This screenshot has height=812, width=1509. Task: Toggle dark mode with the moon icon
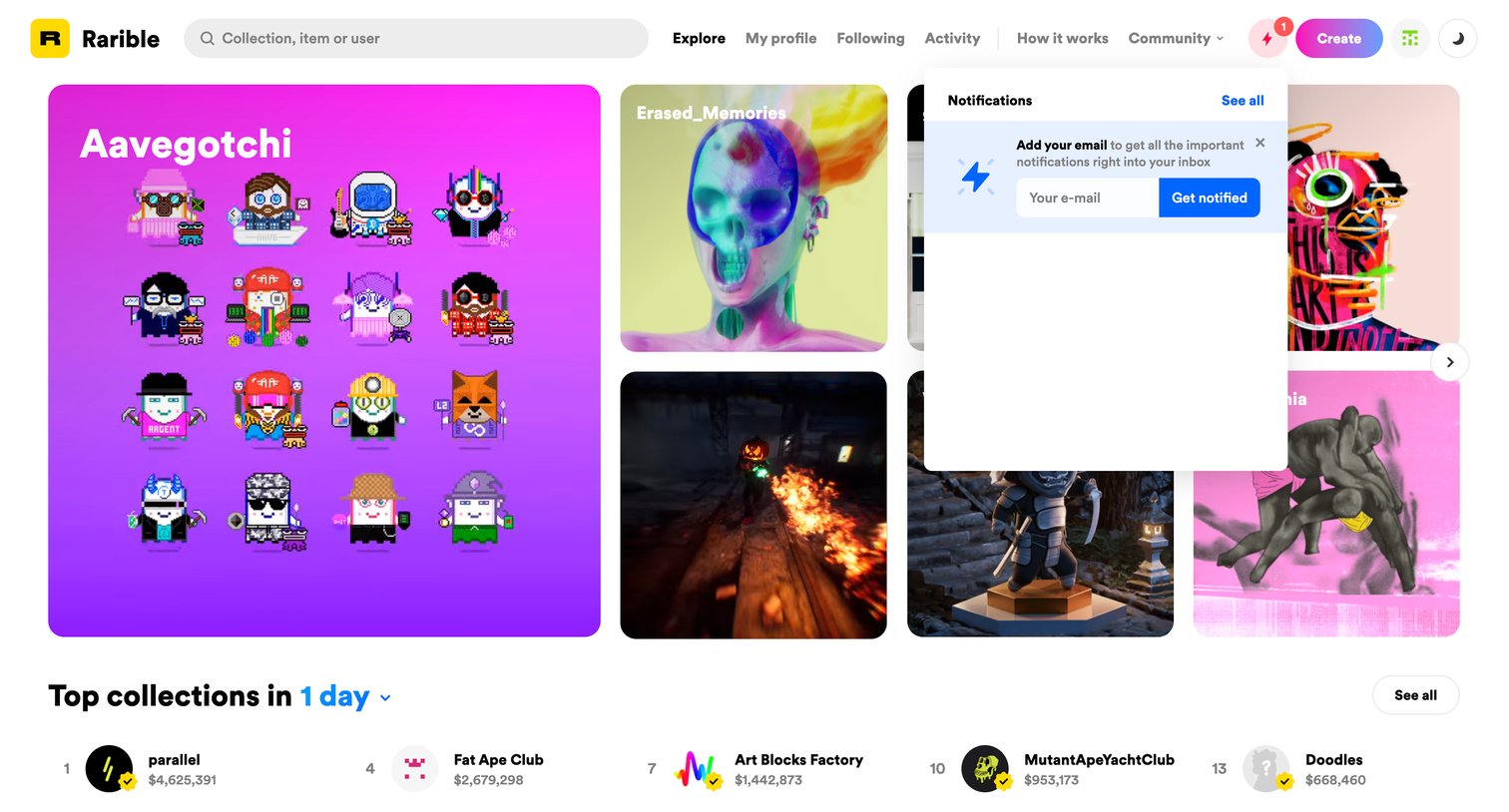[x=1458, y=39]
